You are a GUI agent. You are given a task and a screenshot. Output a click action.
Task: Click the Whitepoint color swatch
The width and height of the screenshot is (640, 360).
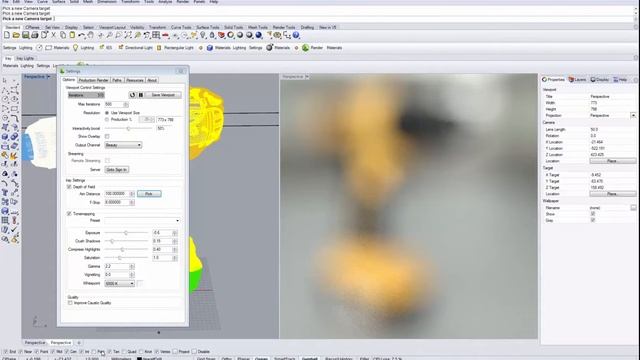pos(140,283)
